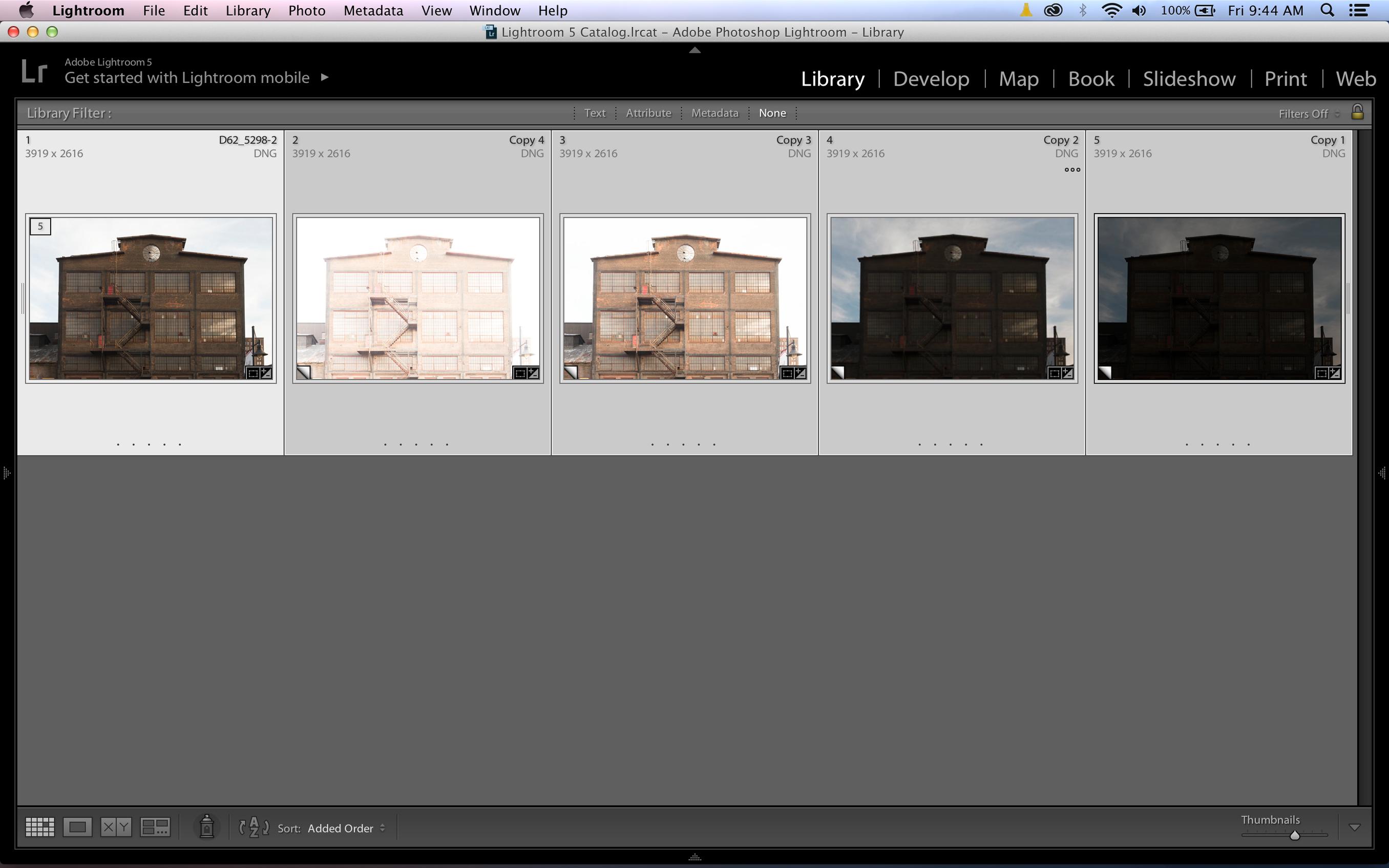Open Survey view icon
The width and height of the screenshot is (1389, 868).
pyautogui.click(x=155, y=827)
